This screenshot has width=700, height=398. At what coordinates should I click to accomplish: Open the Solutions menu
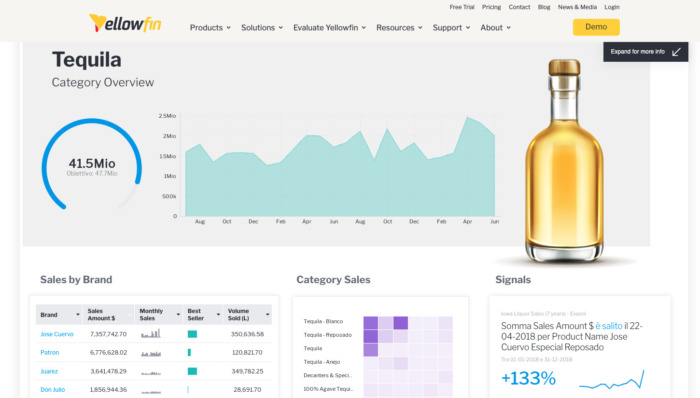(262, 28)
